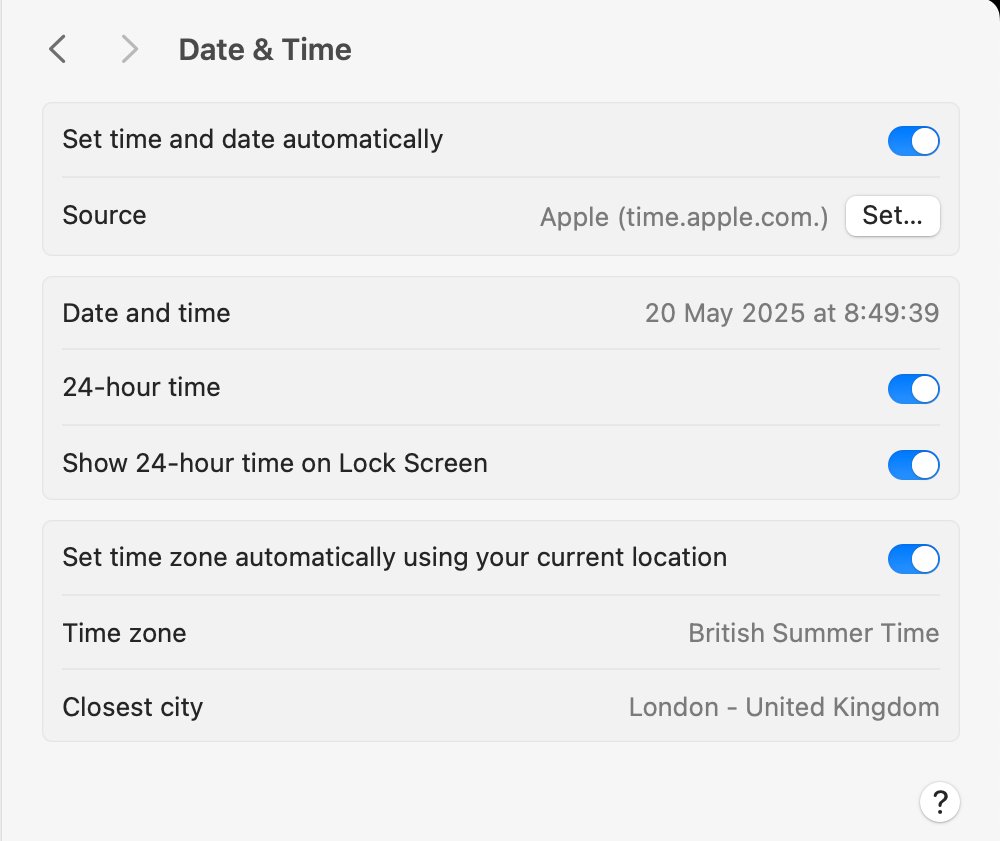Click British Summer Time value
Viewport: 1000px width, 841px height.
coord(813,633)
